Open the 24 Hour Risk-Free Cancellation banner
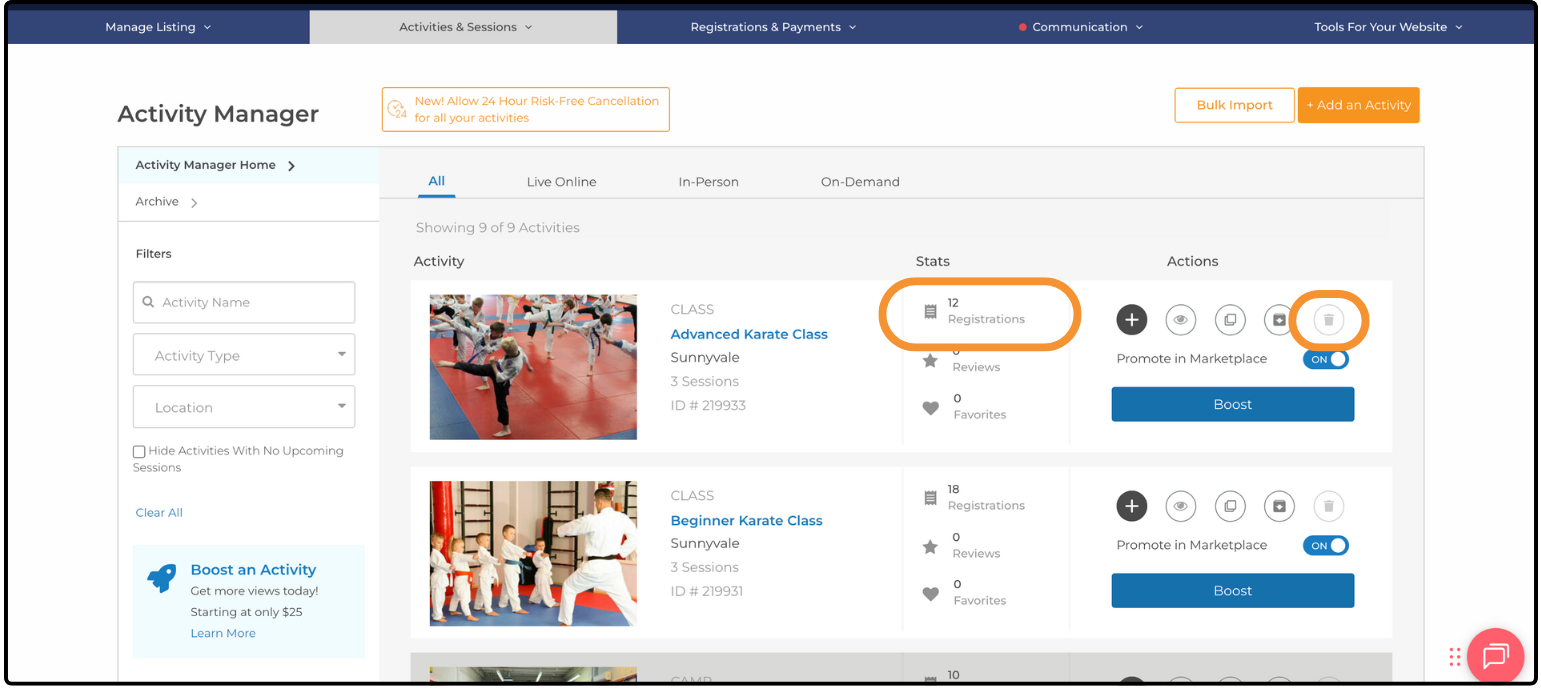Screen dimensions: 1541x689 (x=525, y=109)
